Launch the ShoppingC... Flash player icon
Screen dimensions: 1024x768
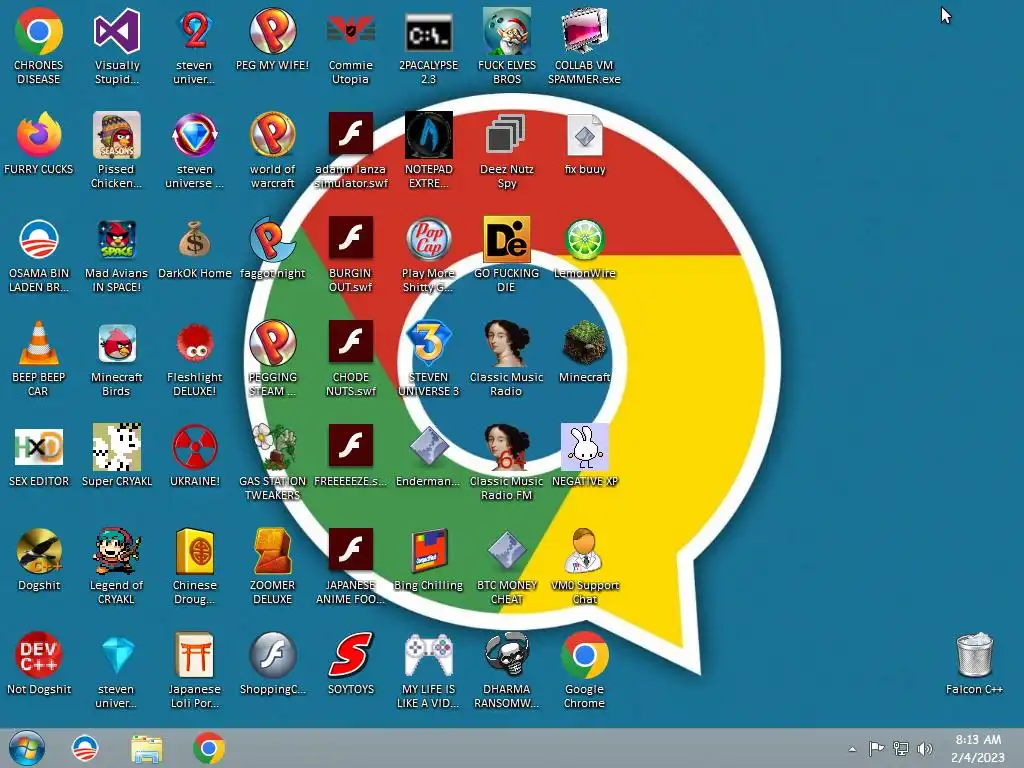(272, 655)
